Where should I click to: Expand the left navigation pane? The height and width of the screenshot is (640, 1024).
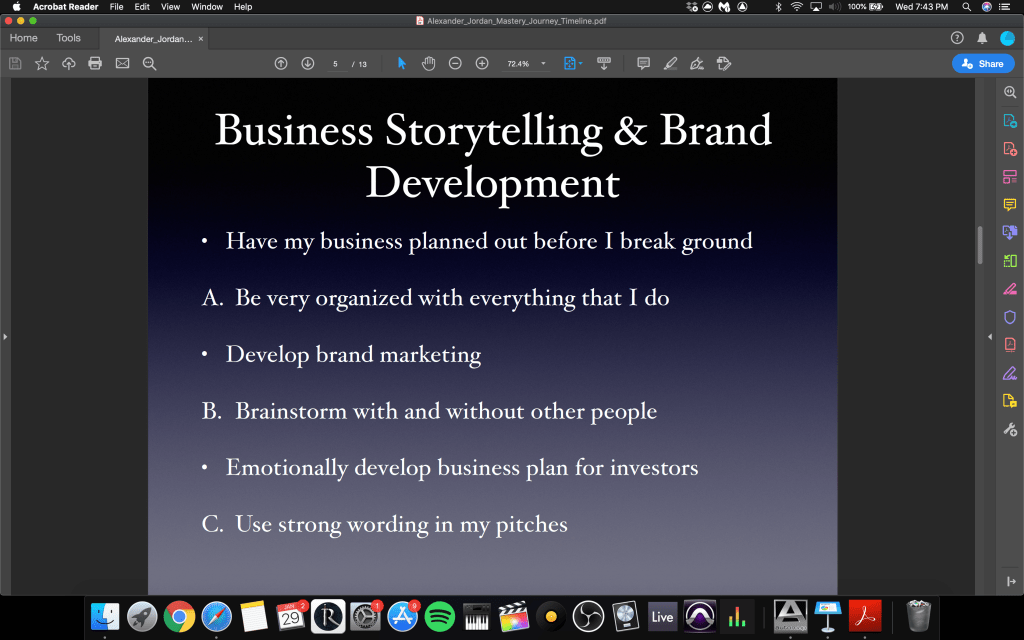(5, 337)
